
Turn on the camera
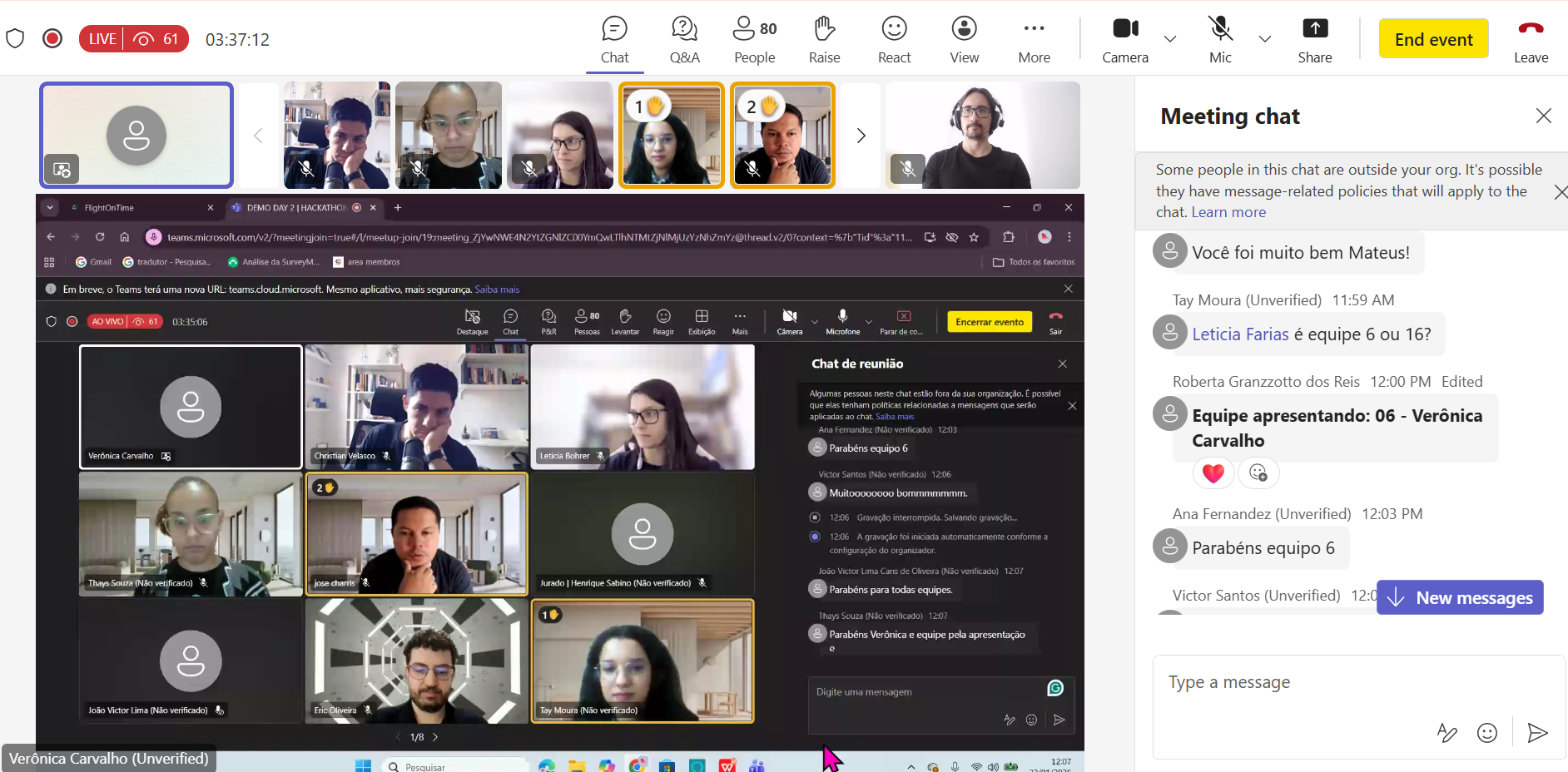pos(1124,39)
